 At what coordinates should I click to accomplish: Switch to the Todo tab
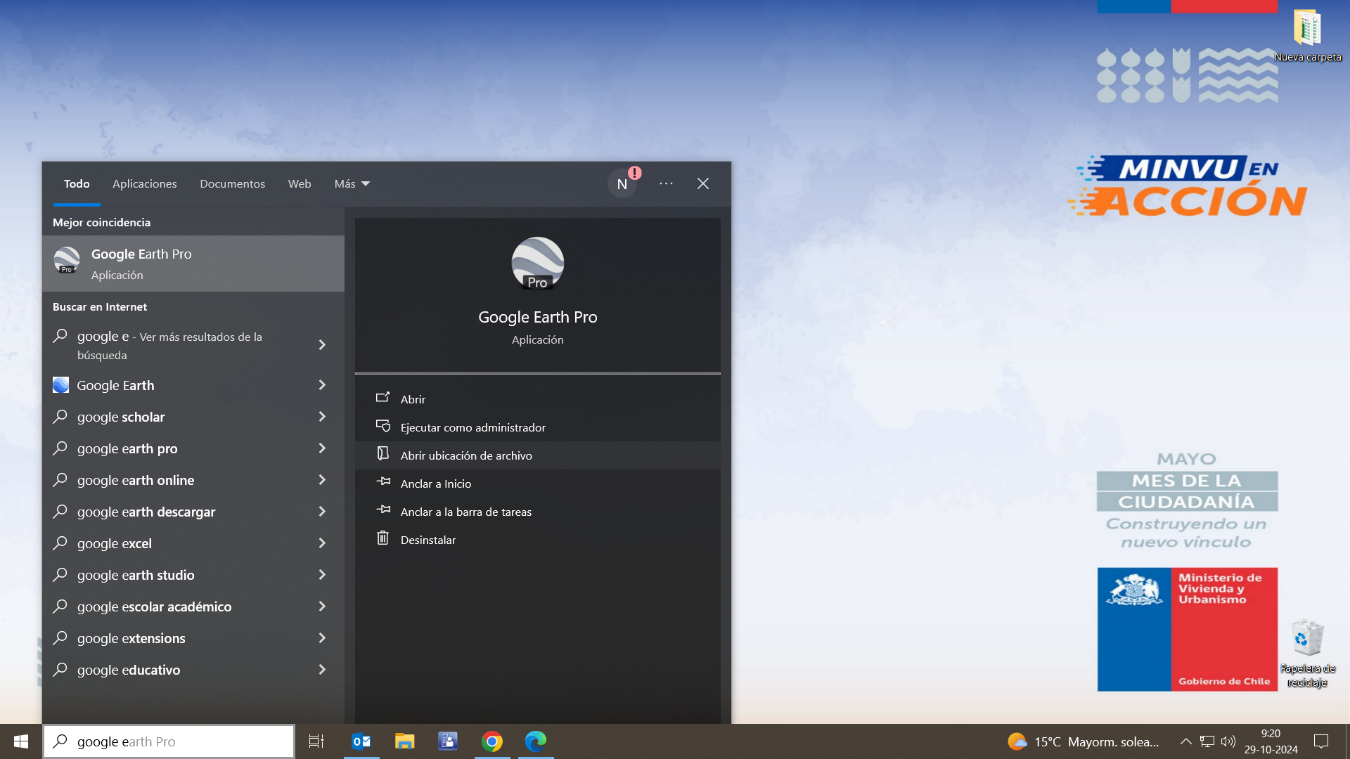coord(77,184)
